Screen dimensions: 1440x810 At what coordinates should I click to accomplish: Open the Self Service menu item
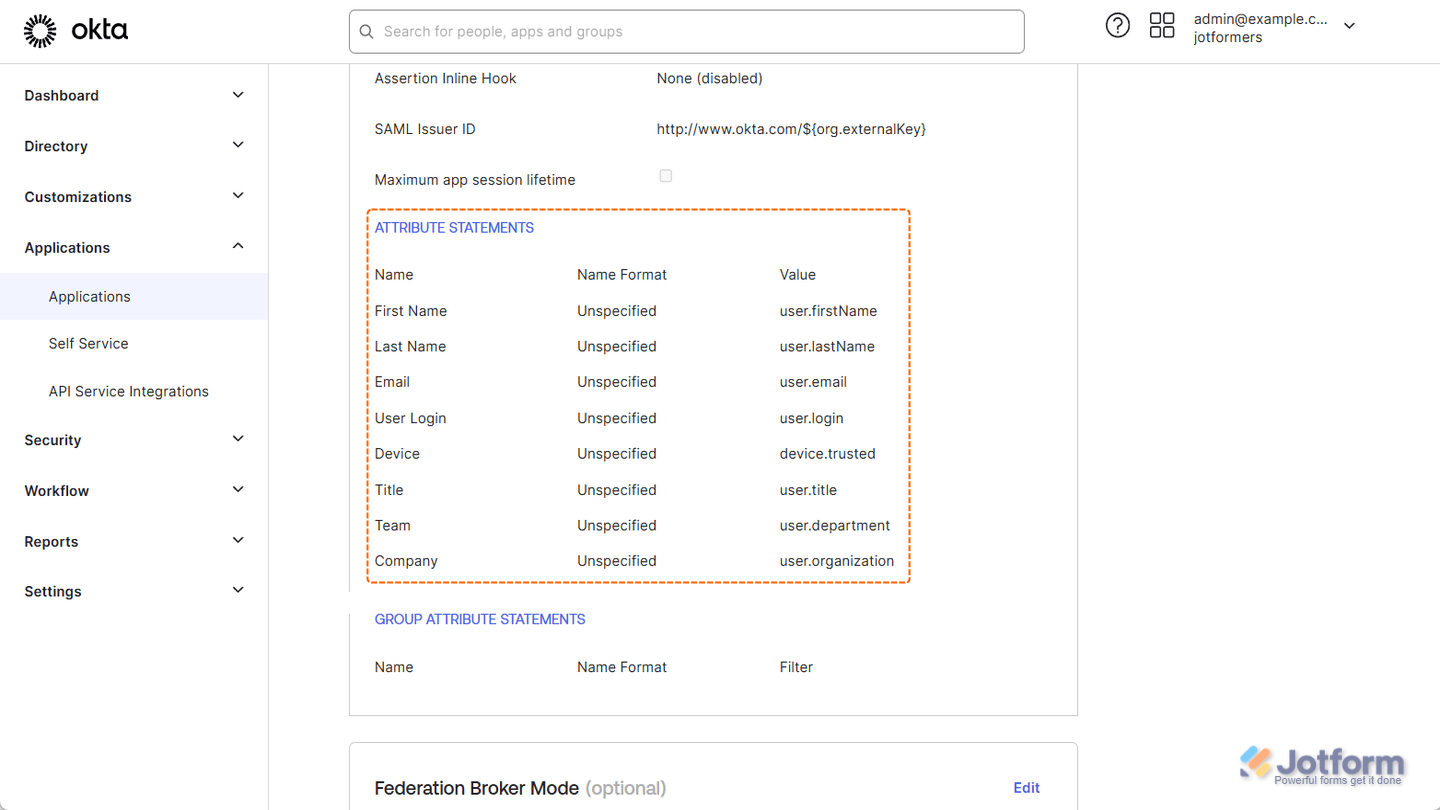tap(89, 344)
